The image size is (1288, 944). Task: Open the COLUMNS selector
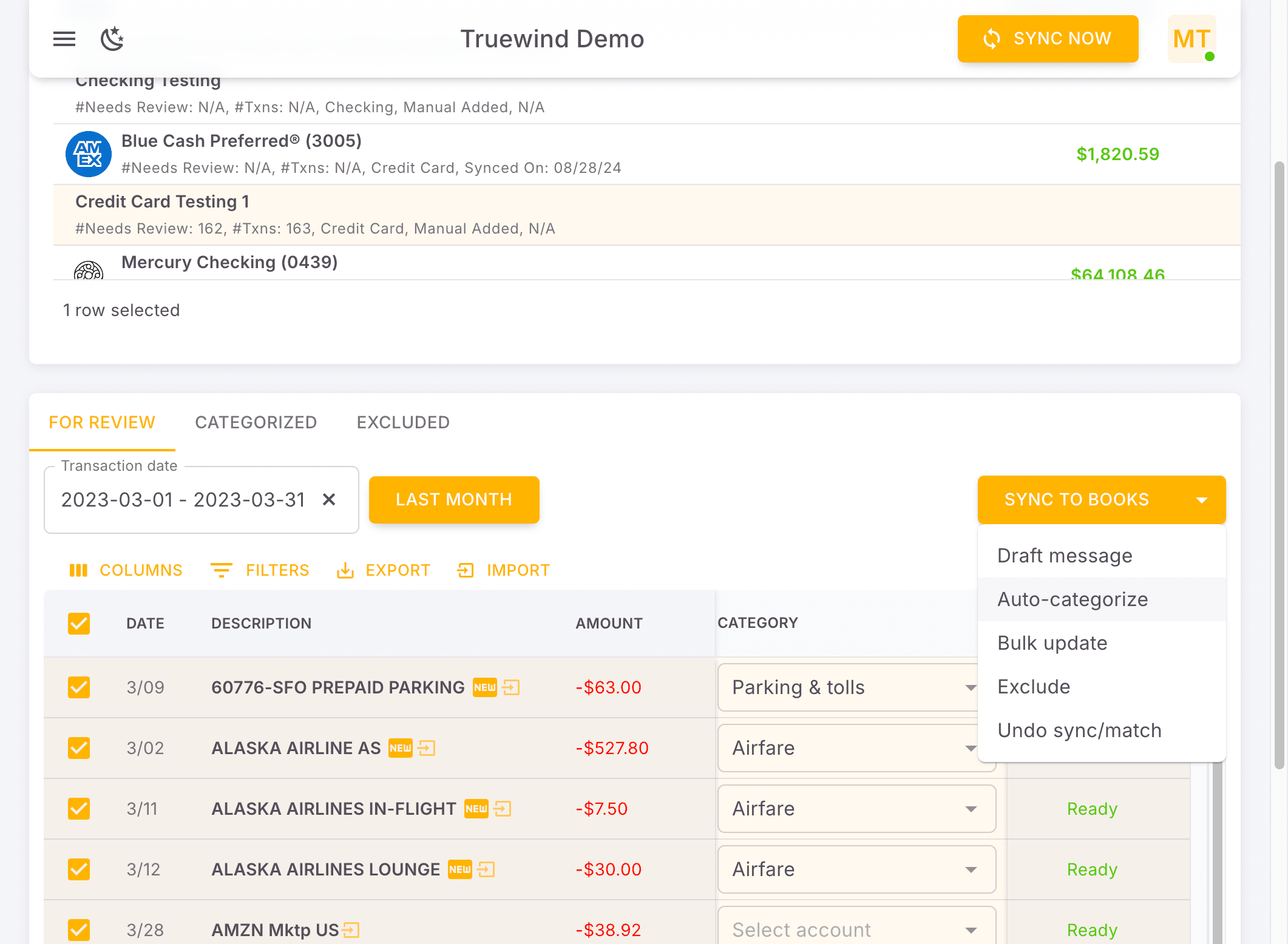click(126, 570)
